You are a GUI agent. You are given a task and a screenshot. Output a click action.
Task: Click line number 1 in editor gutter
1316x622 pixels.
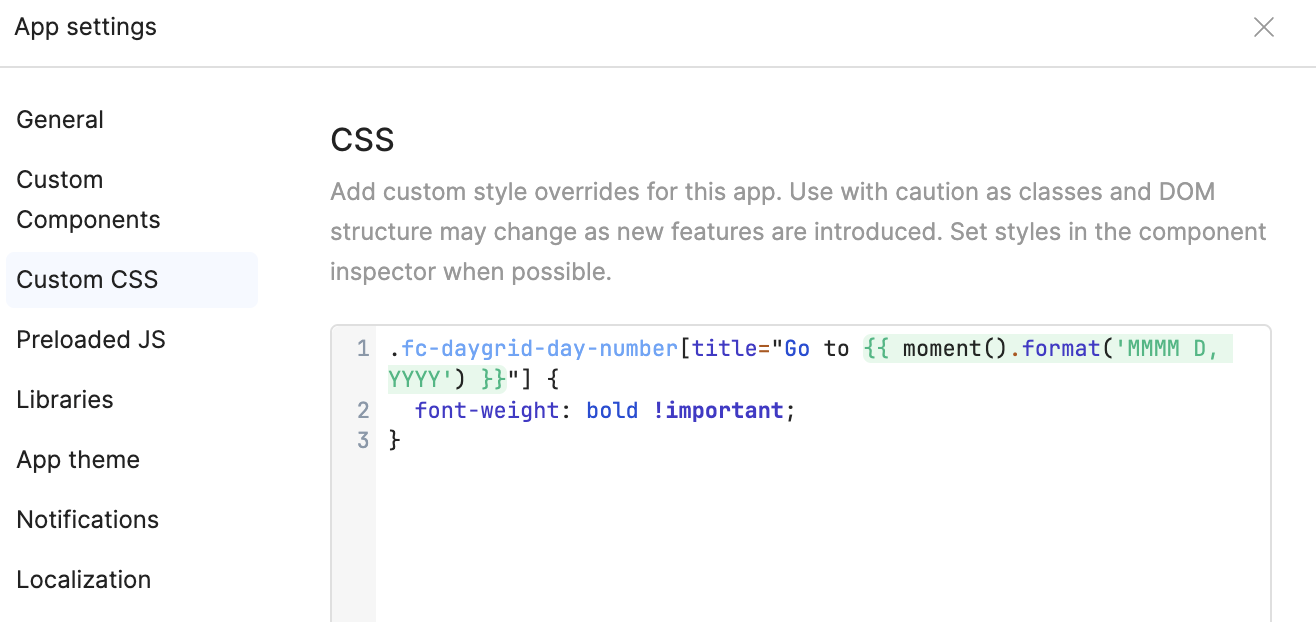pyautogui.click(x=363, y=349)
